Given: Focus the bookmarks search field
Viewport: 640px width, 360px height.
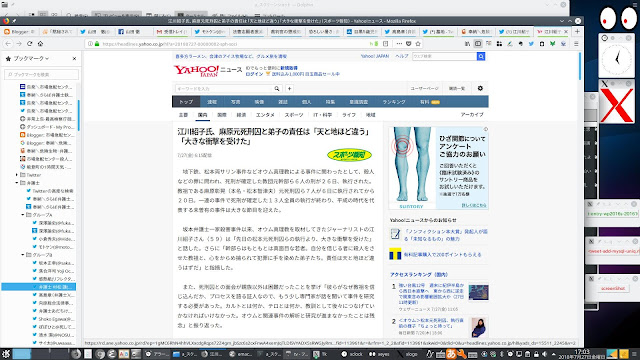Looking at the screenshot, I should 41,75.
